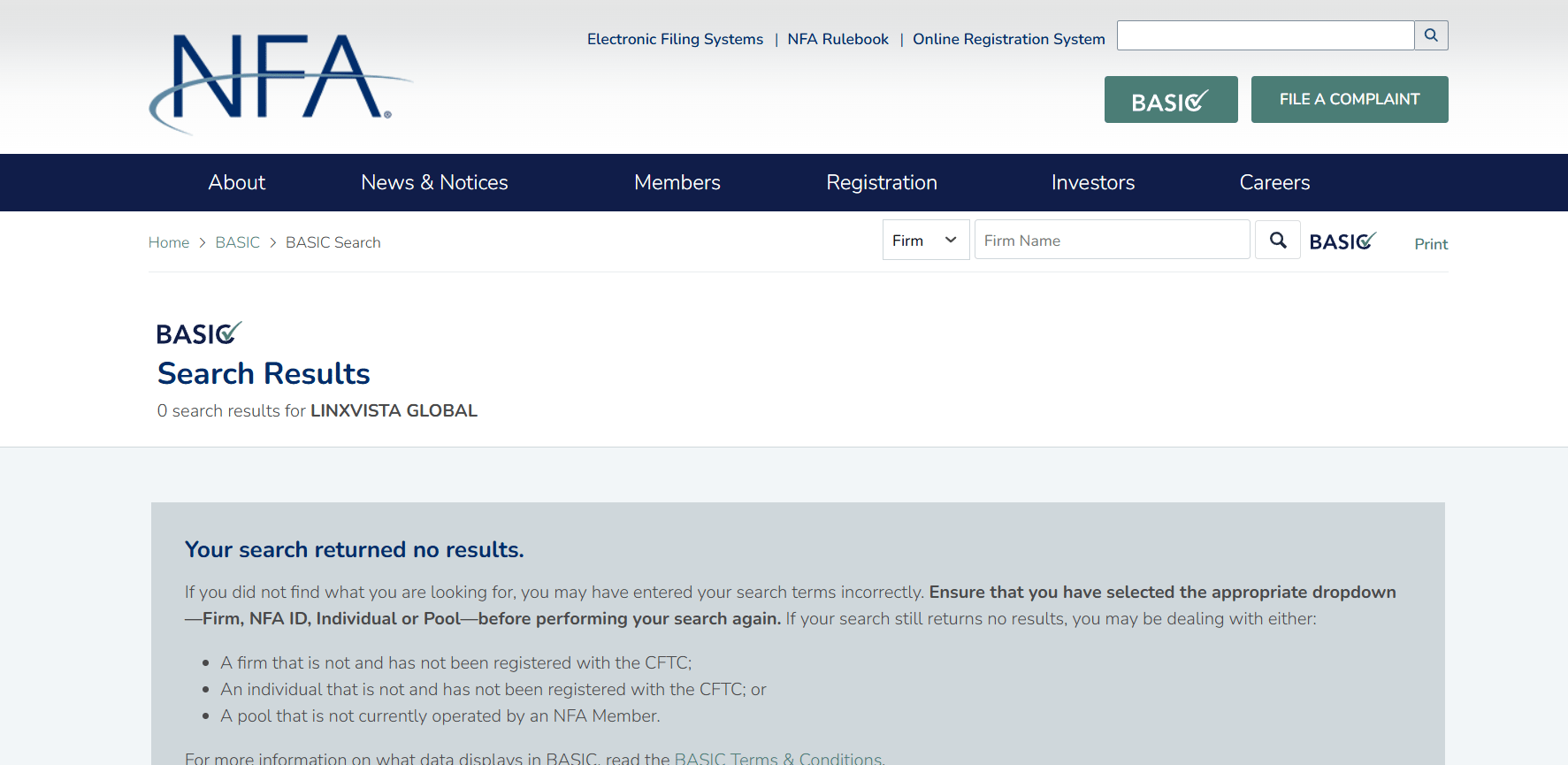Open Online Registration System link

click(x=1009, y=39)
